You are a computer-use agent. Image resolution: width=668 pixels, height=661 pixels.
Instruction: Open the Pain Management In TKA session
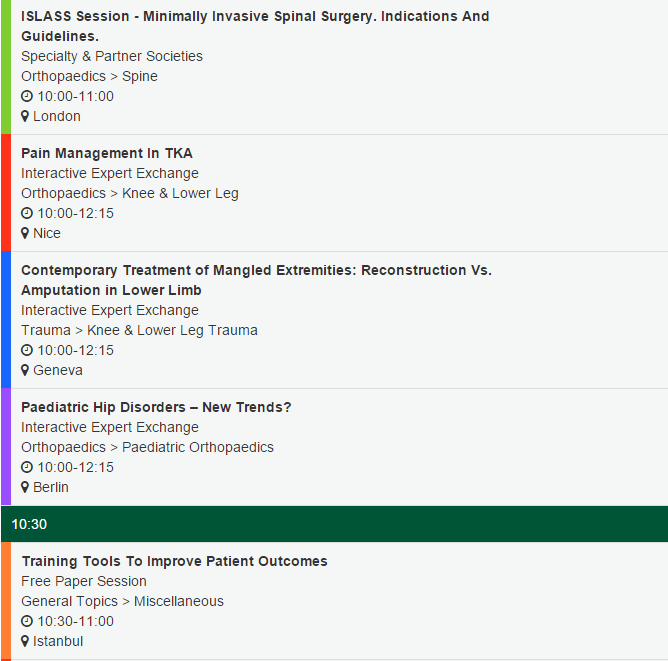[x=107, y=153]
